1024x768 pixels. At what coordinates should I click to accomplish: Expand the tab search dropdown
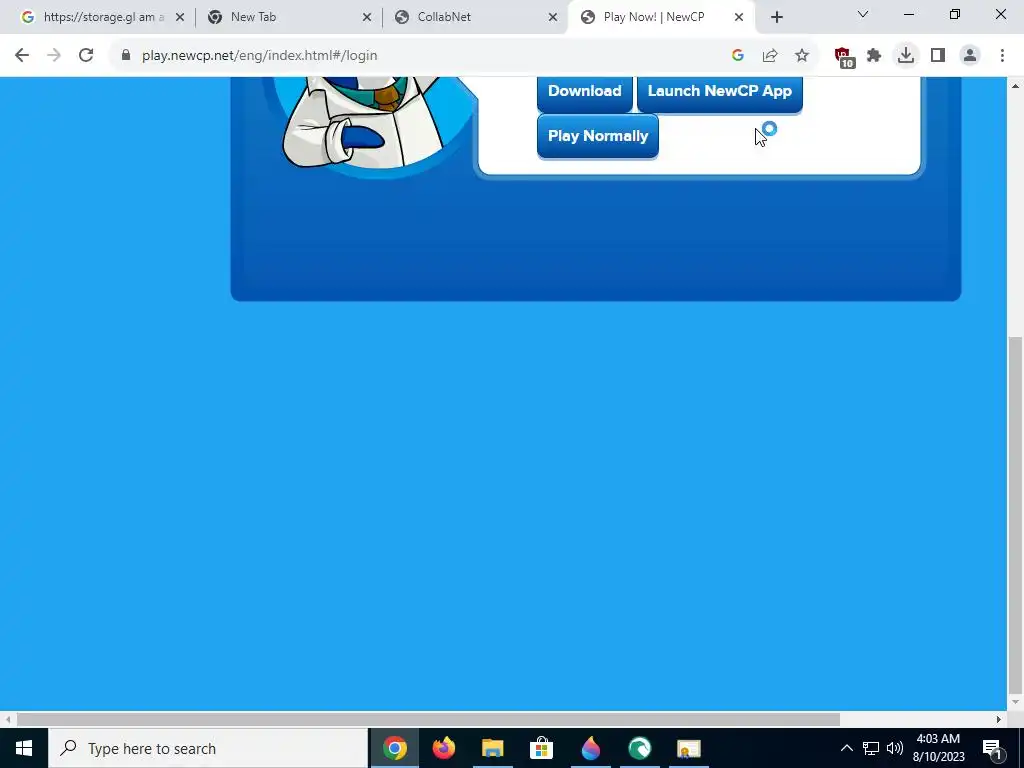[863, 14]
